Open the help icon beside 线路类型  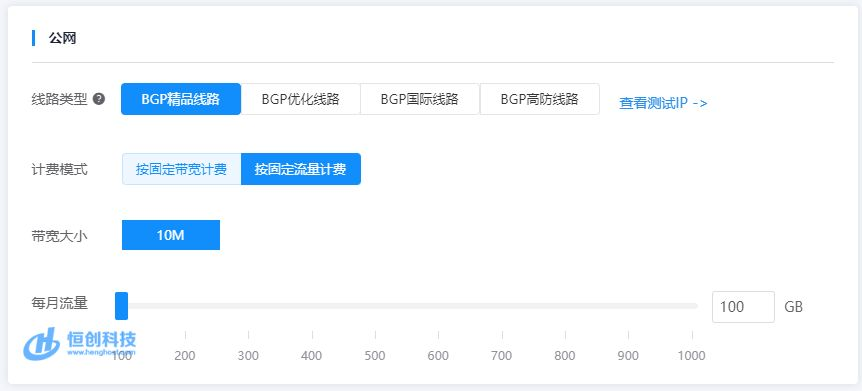[x=99, y=99]
